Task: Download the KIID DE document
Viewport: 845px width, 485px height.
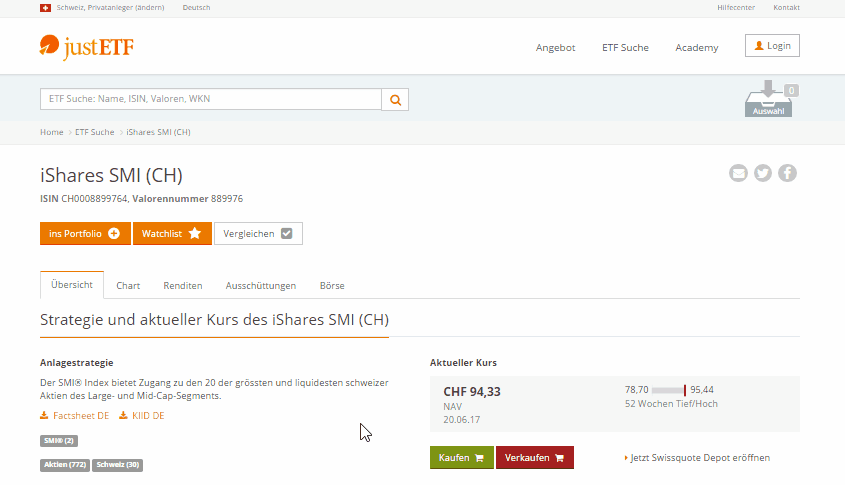Action: point(142,415)
